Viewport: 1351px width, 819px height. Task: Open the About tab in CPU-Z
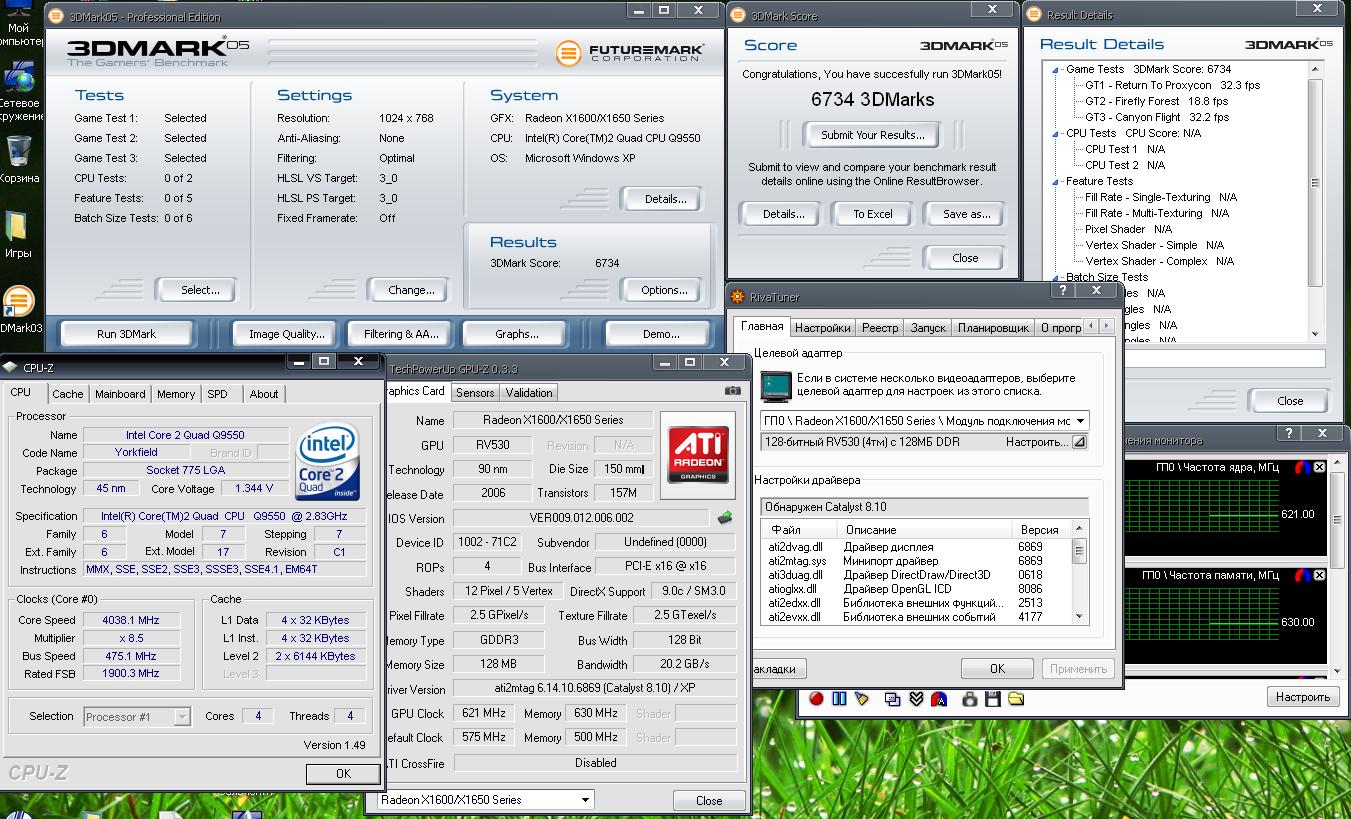tap(264, 394)
